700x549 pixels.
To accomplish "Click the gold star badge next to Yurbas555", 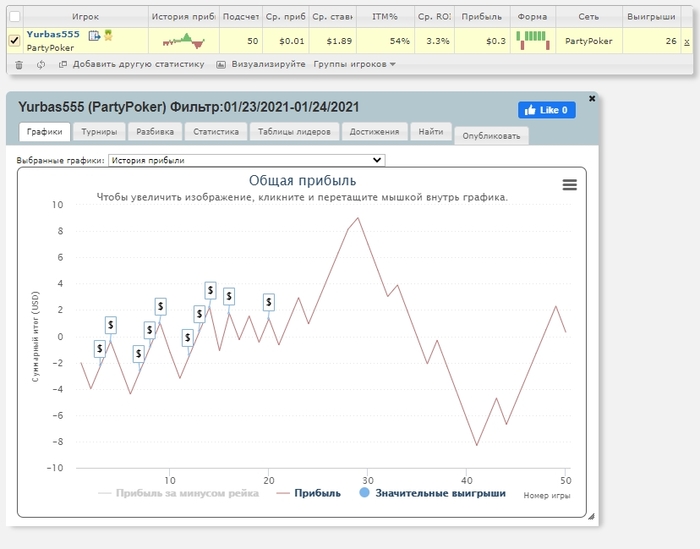I will (x=108, y=35).
